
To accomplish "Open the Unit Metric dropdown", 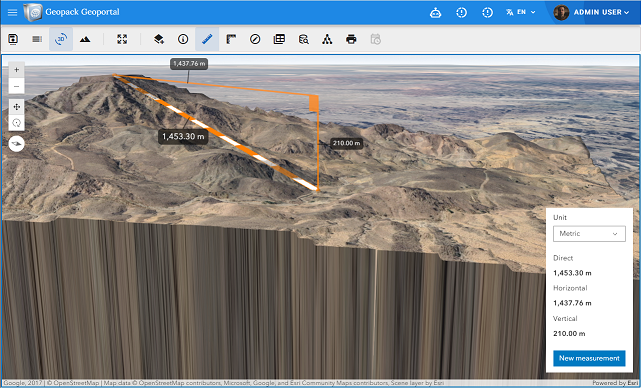I will tap(589, 234).
